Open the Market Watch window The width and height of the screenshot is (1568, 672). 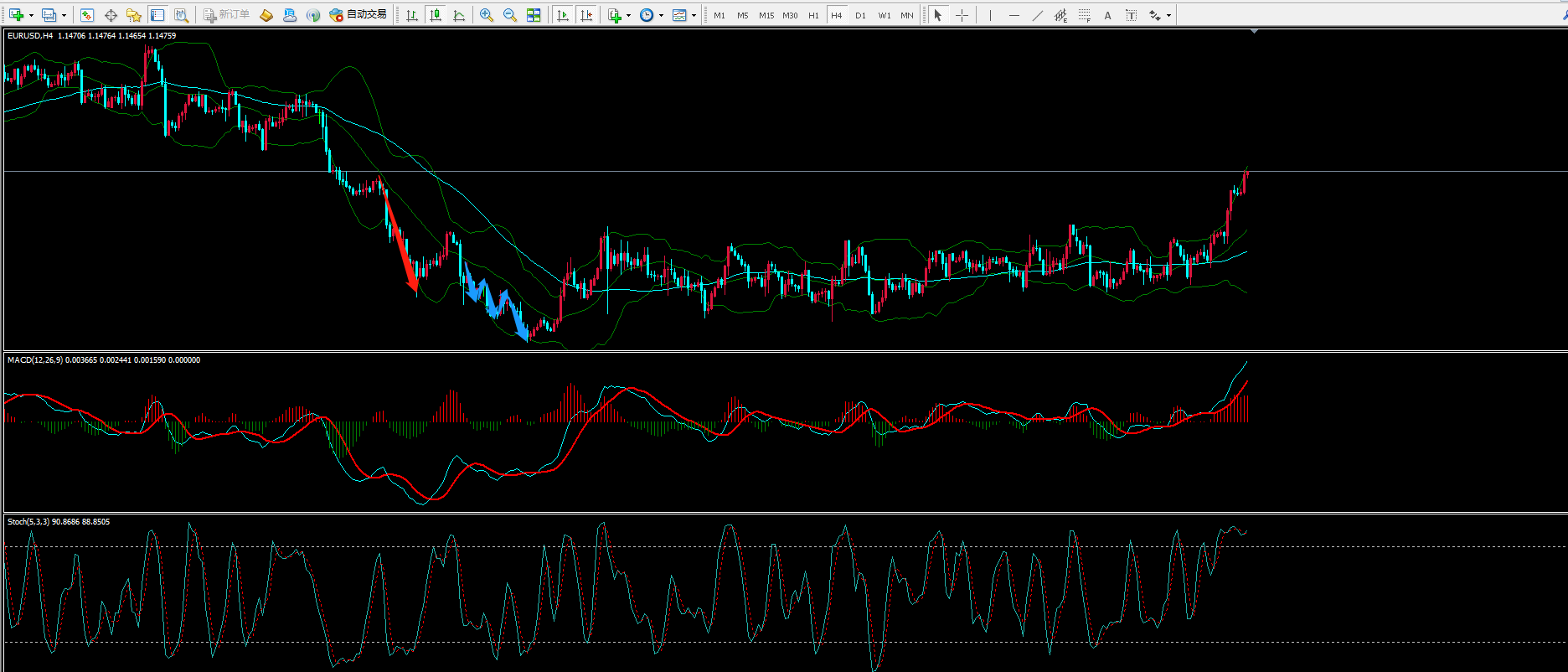click(x=87, y=15)
